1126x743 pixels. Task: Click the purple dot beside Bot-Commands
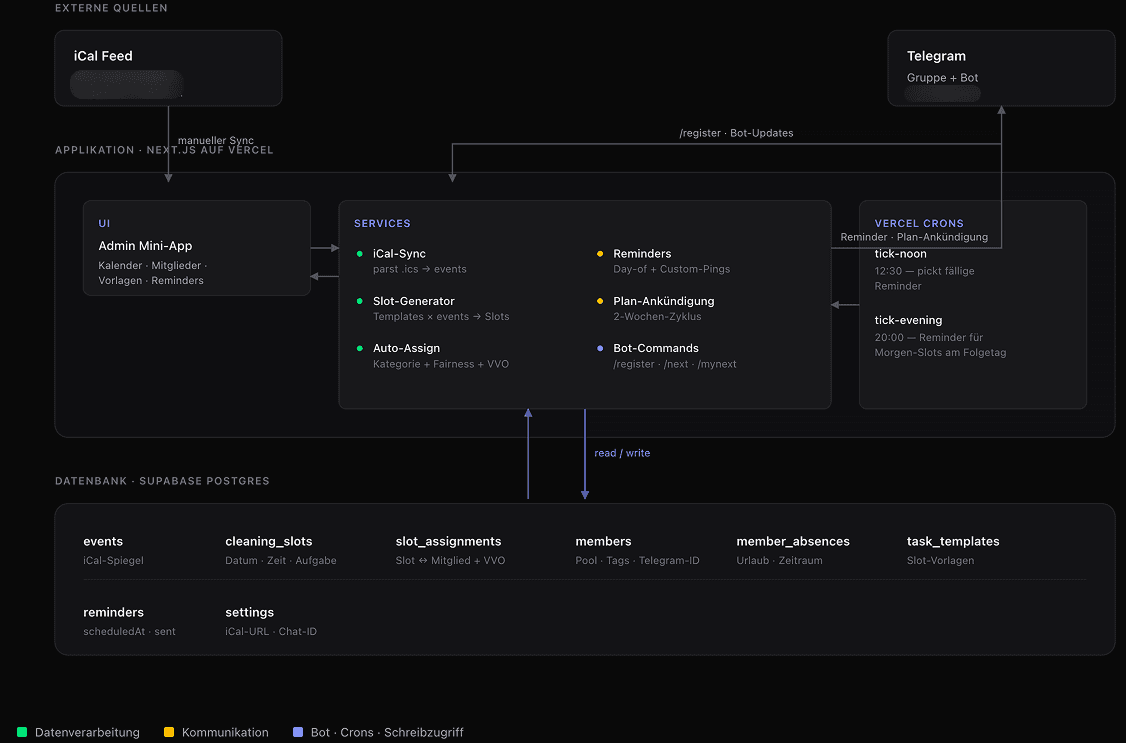[600, 348]
